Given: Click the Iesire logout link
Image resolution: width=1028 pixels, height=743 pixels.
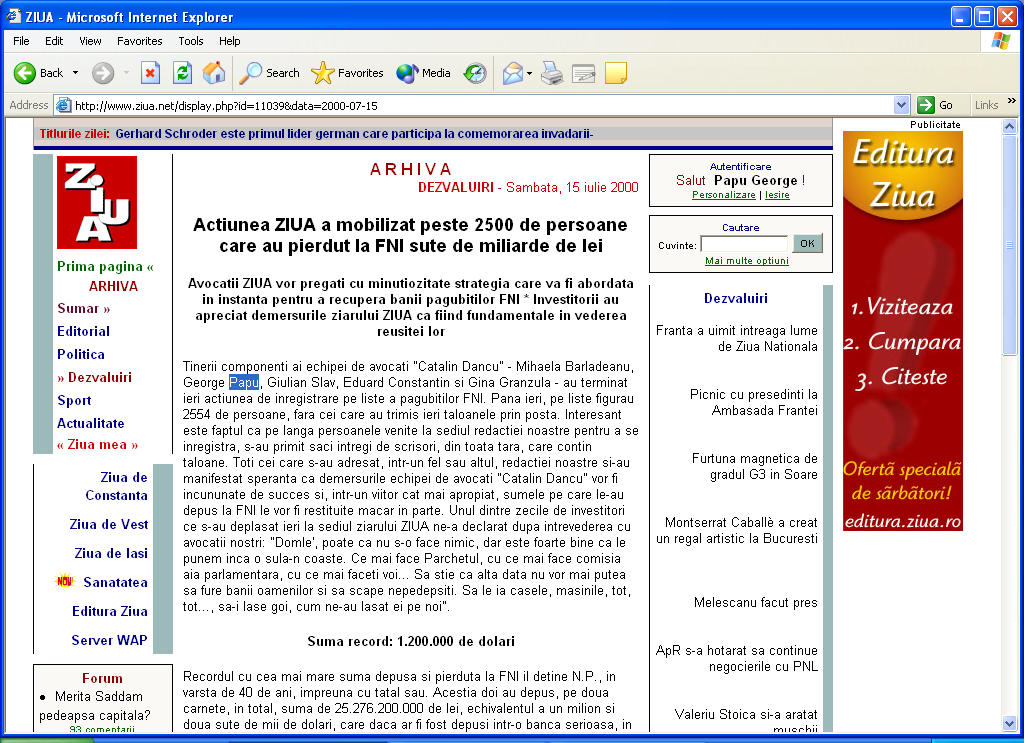Looking at the screenshot, I should 777,195.
